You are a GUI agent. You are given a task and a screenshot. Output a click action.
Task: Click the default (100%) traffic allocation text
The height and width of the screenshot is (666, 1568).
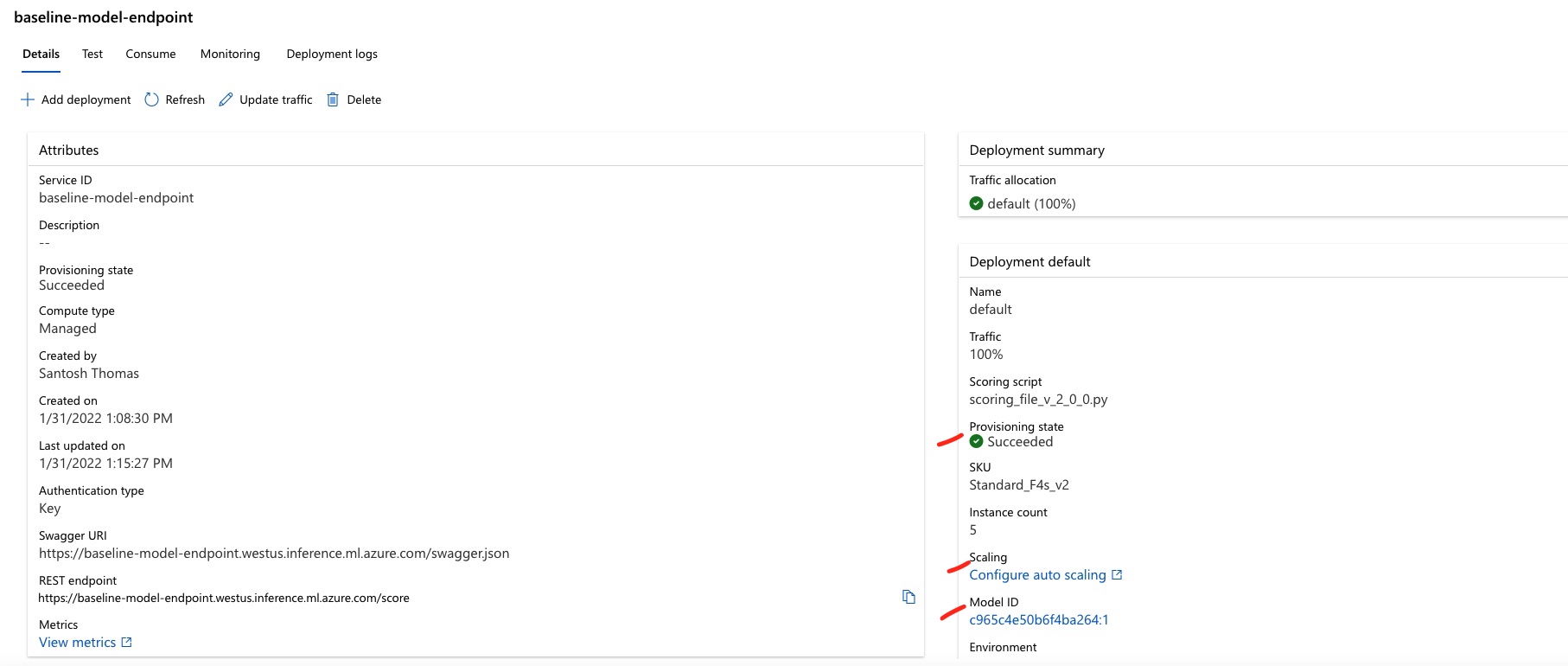pos(1031,203)
